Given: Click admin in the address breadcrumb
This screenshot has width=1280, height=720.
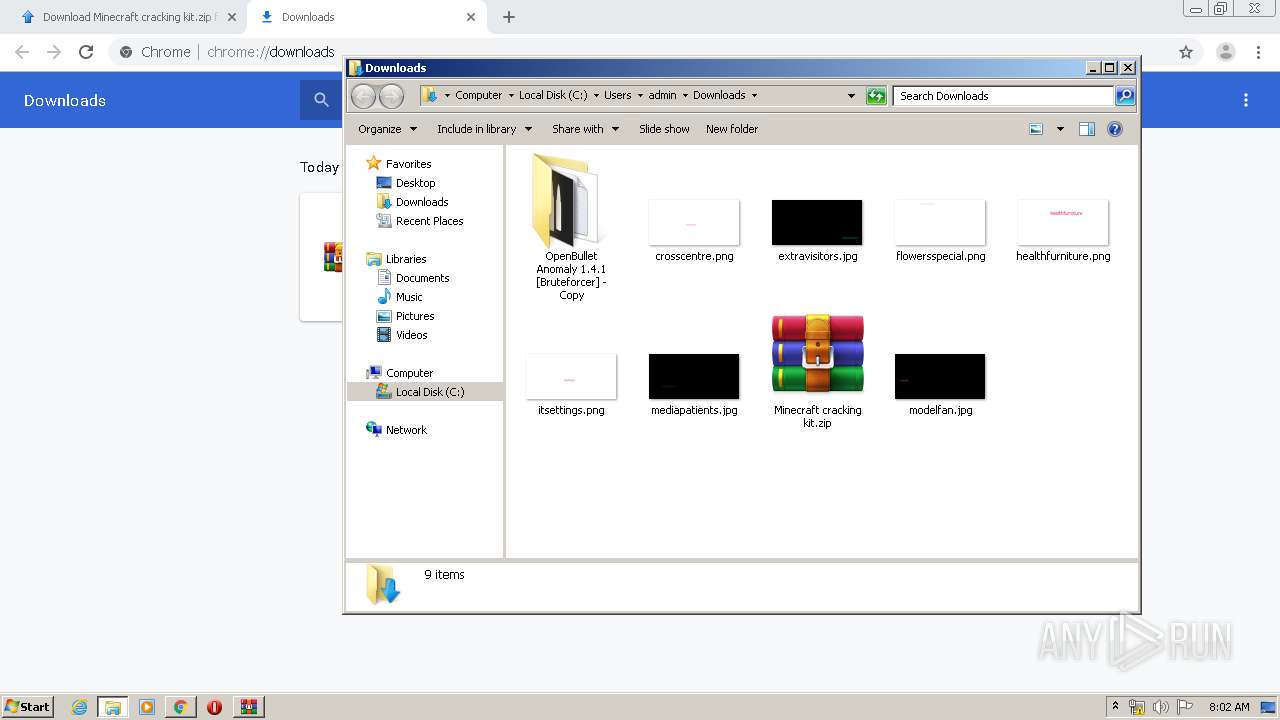Looking at the screenshot, I should pyautogui.click(x=662, y=96).
